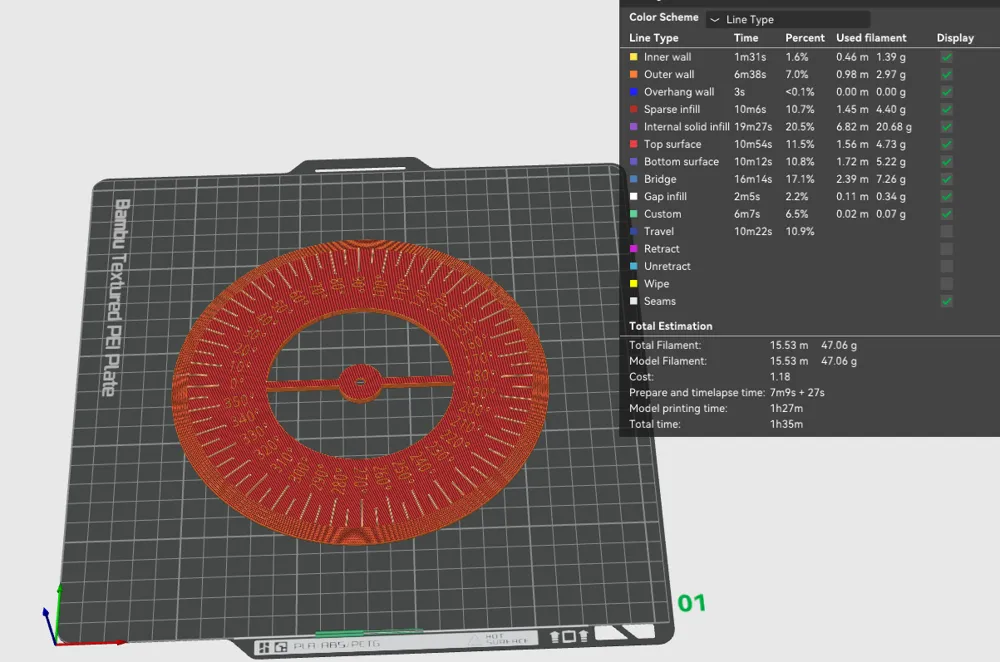The height and width of the screenshot is (662, 1000).
Task: Click the red Top surface color swatch
Action: [633, 144]
